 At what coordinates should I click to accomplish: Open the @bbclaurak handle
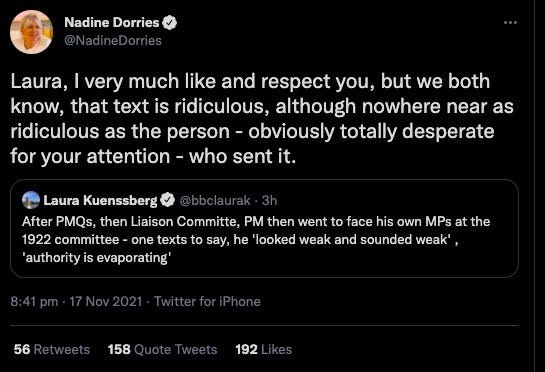coord(215,200)
